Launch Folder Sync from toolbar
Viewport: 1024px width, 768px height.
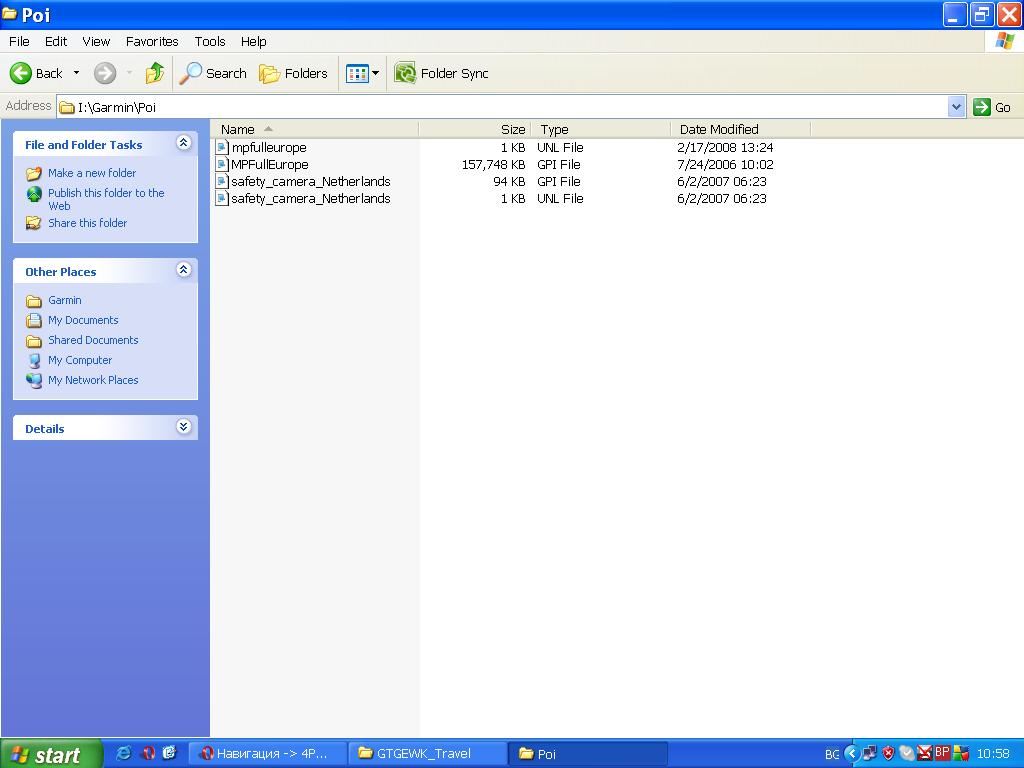[x=441, y=73]
